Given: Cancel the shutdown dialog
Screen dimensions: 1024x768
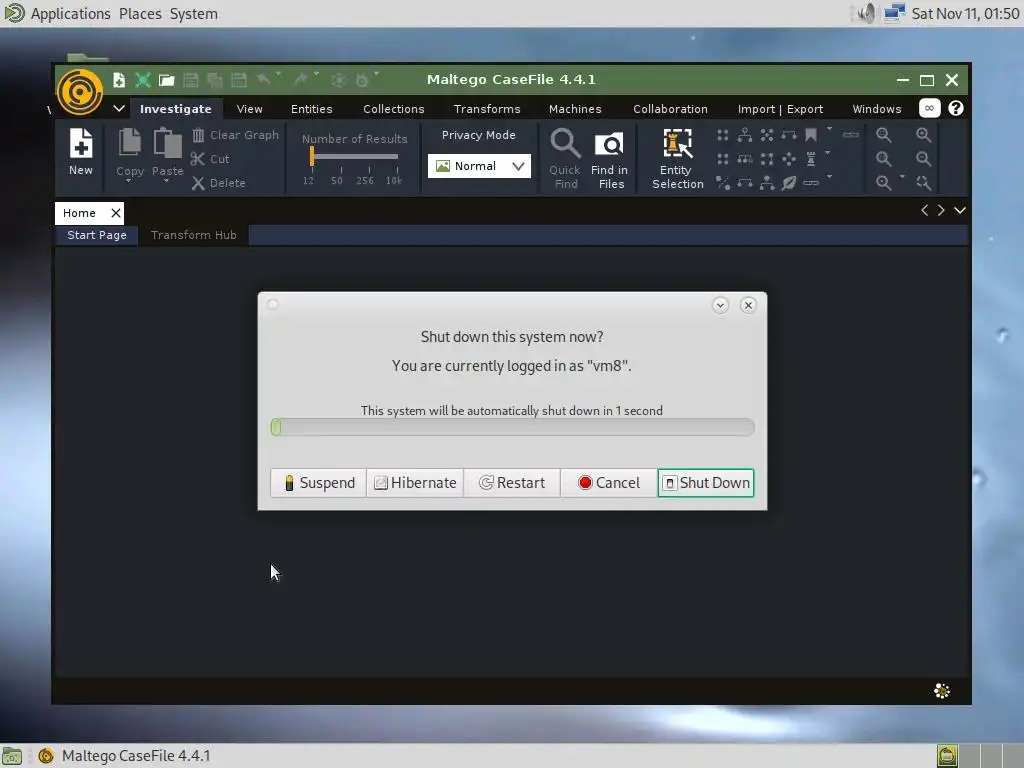Looking at the screenshot, I should coord(609,483).
